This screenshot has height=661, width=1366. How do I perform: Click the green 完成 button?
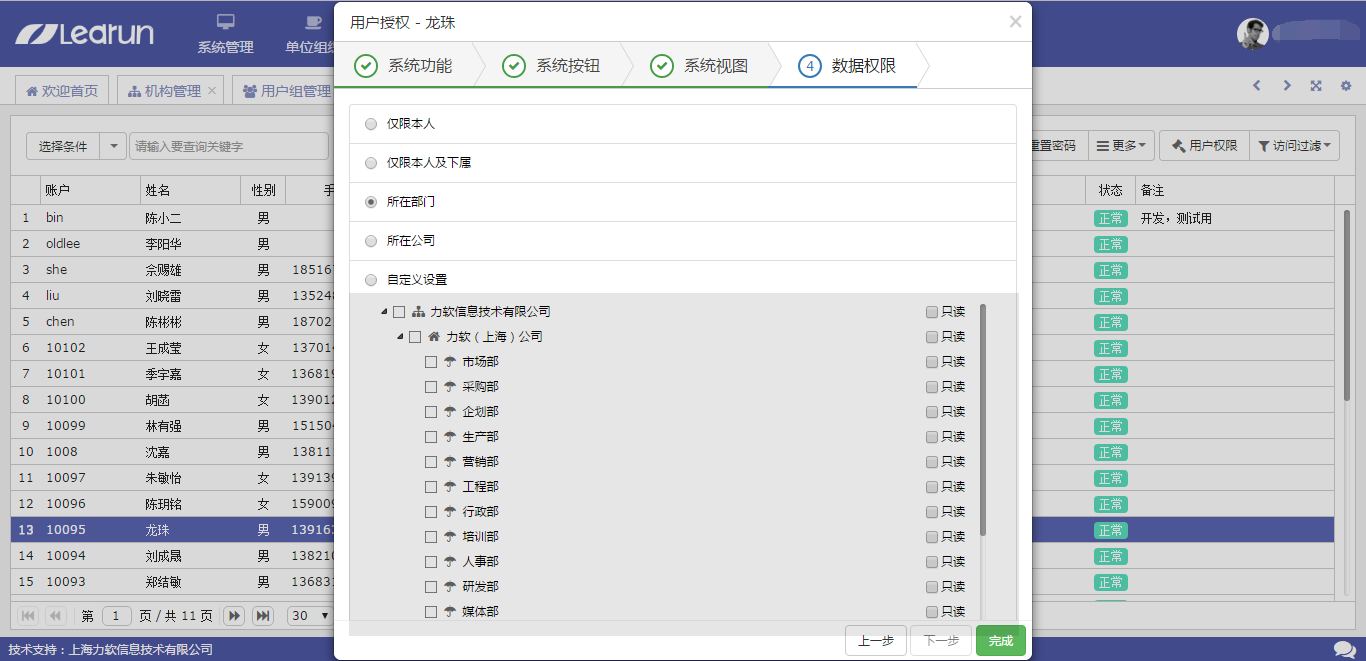click(1001, 641)
